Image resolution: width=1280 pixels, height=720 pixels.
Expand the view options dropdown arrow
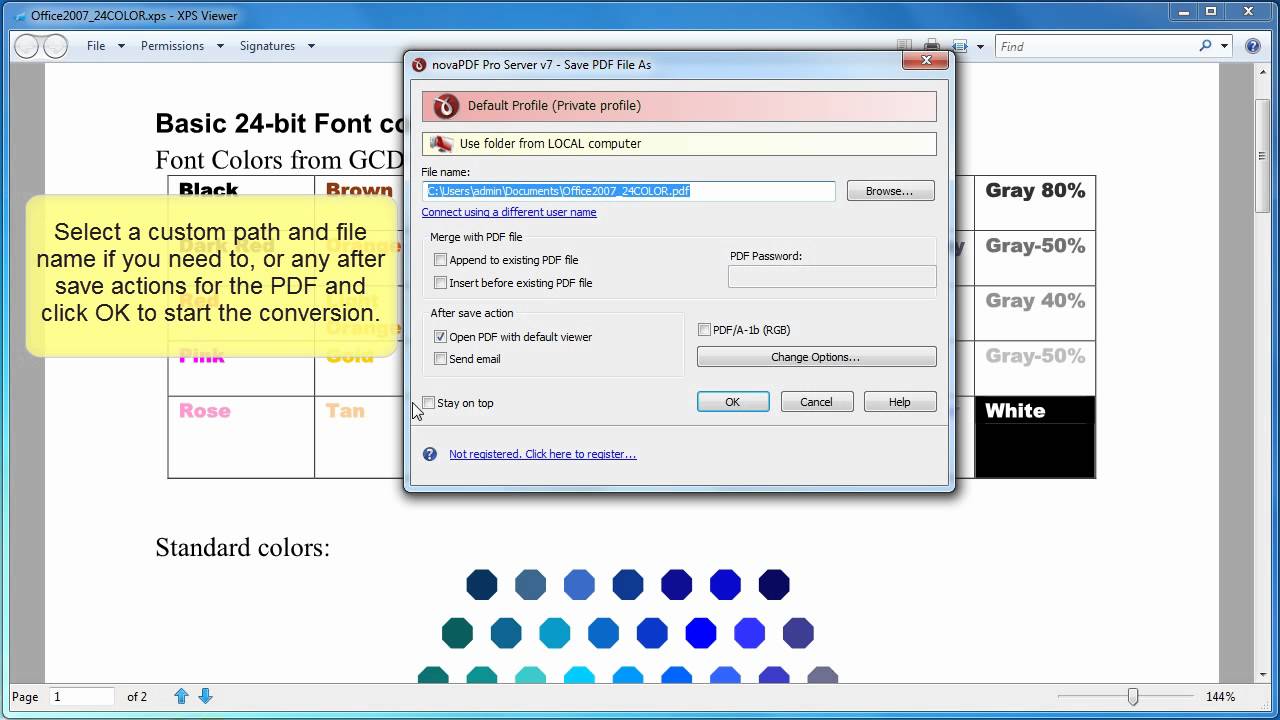click(980, 46)
